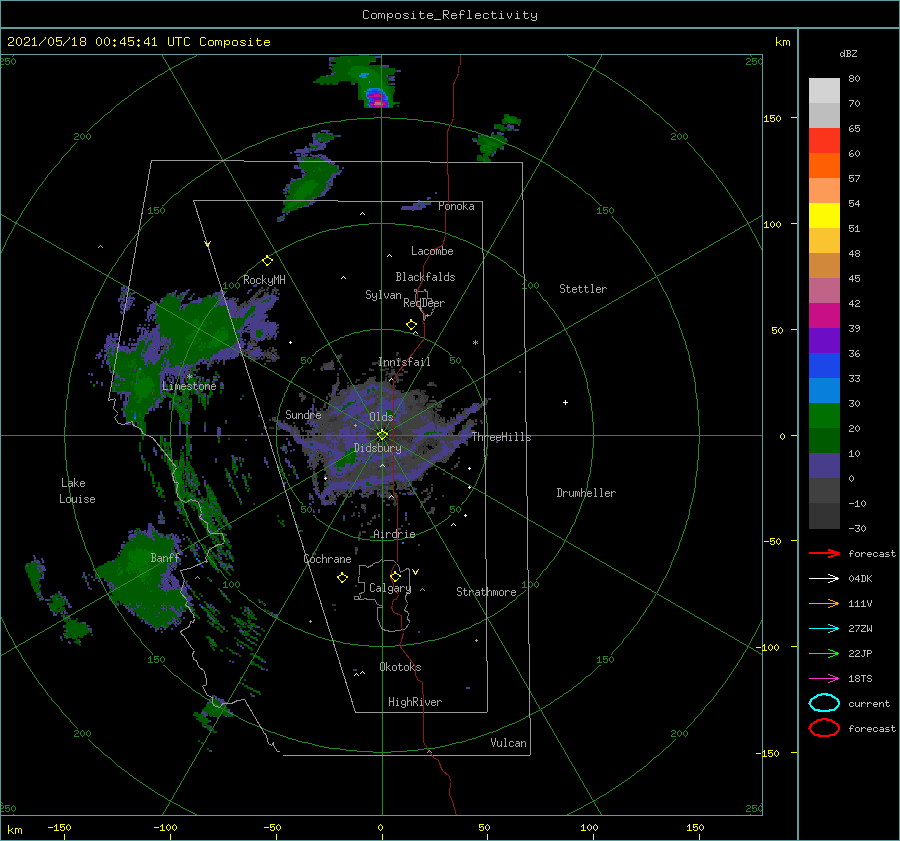This screenshot has height=841, width=900.
Task: Click the green echo area over Banff
Action: [x=143, y=580]
